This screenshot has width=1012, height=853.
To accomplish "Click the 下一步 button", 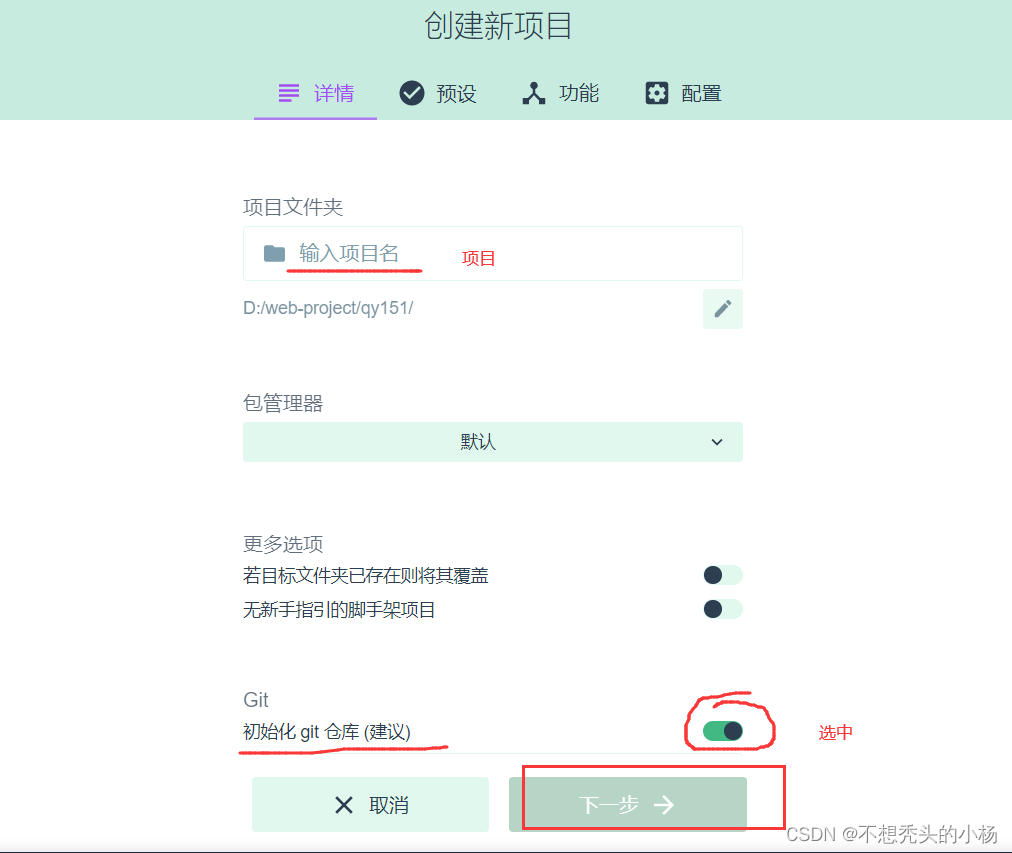I will [628, 805].
